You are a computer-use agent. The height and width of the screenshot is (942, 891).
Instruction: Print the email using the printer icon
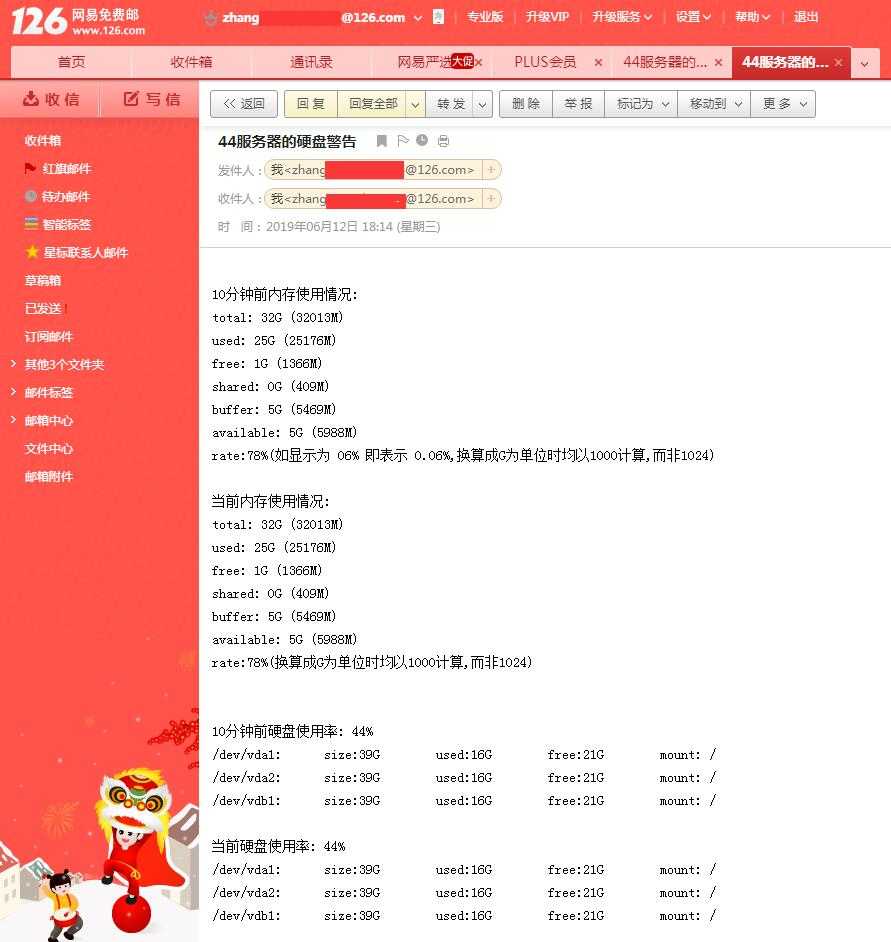443,141
